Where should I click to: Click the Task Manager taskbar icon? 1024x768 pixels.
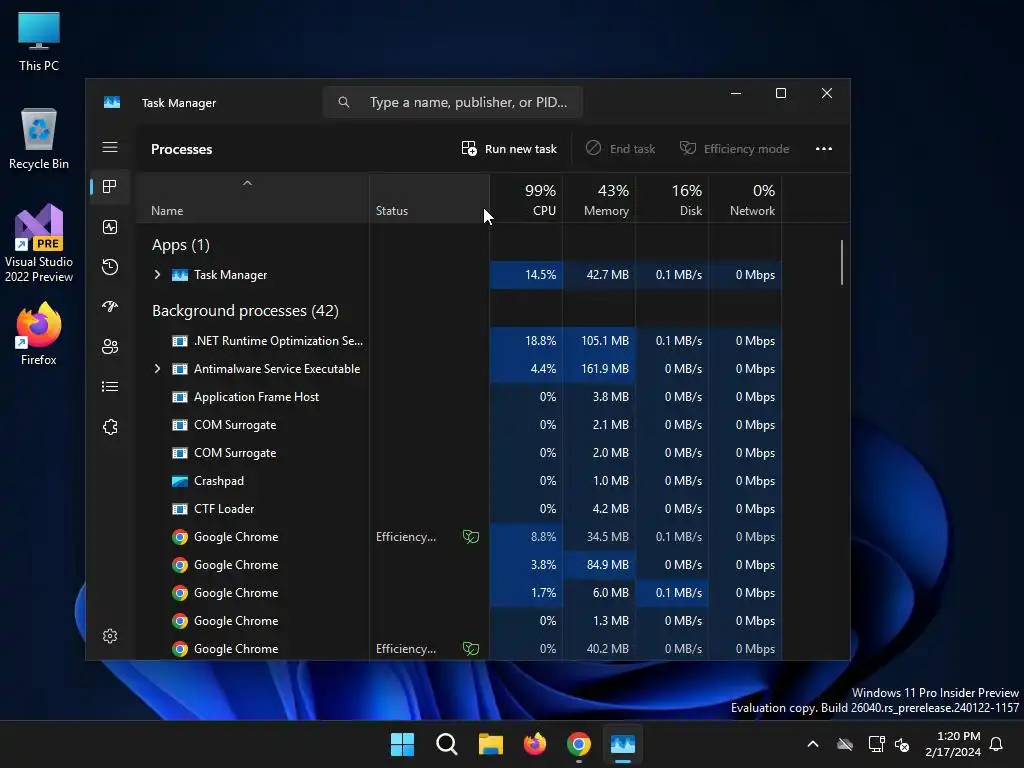coord(623,744)
